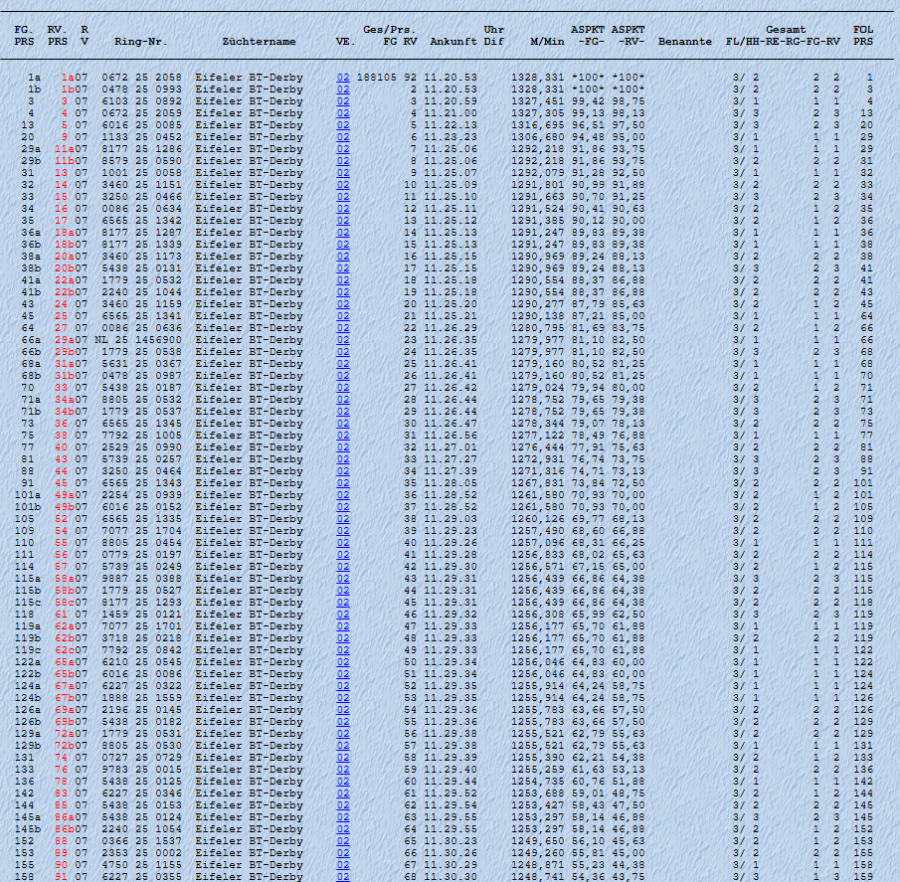Follow 02 link for ring NL 25 1456900

pyautogui.click(x=343, y=340)
